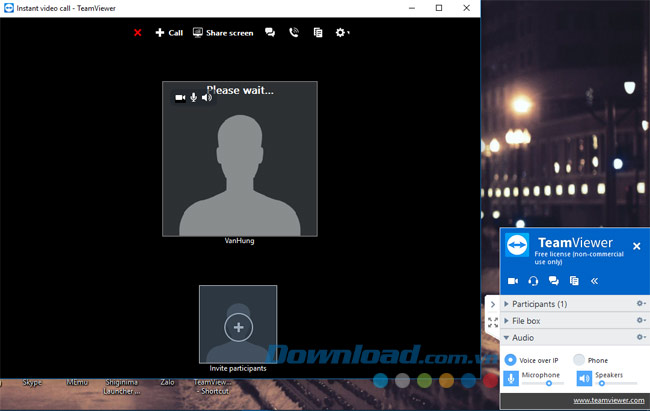Open Audio section gear options
Viewport: 650px width, 411px height.
click(x=641, y=338)
